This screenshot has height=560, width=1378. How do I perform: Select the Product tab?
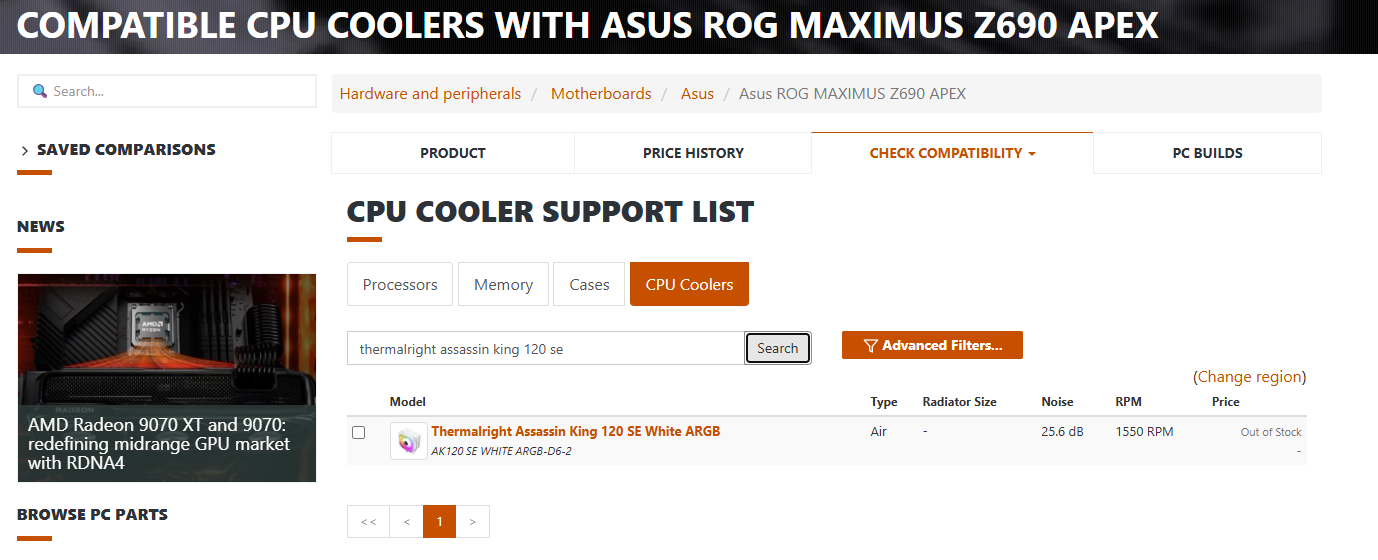(452, 153)
